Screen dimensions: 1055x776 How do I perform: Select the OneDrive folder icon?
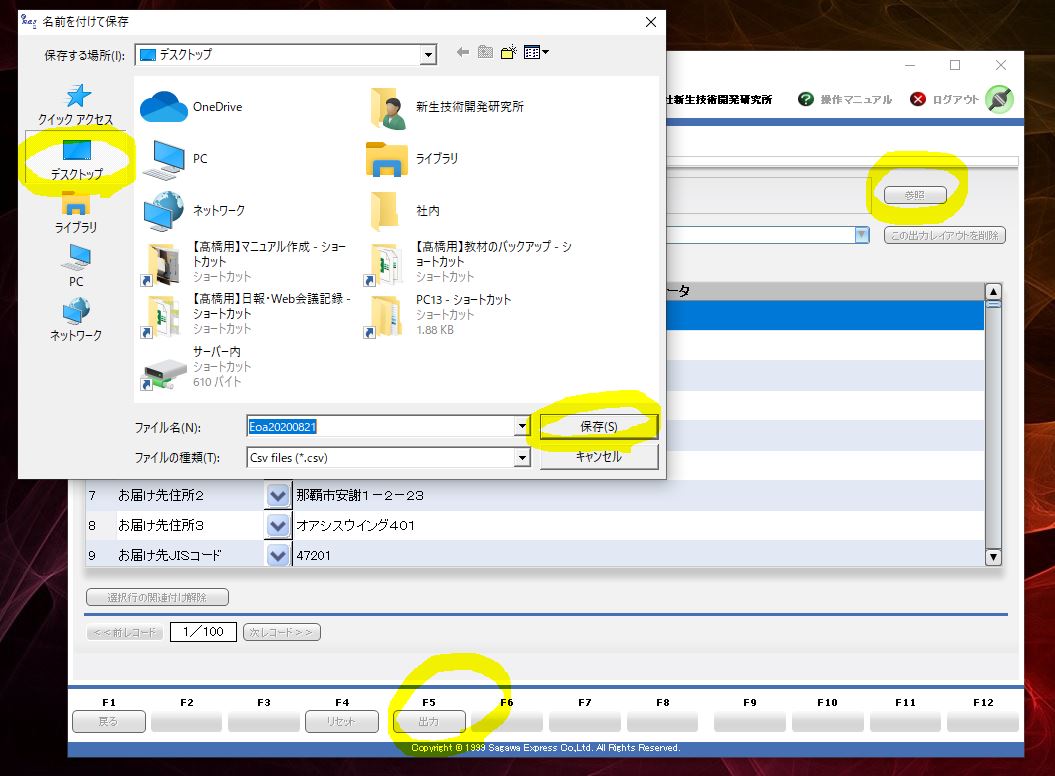(x=164, y=107)
